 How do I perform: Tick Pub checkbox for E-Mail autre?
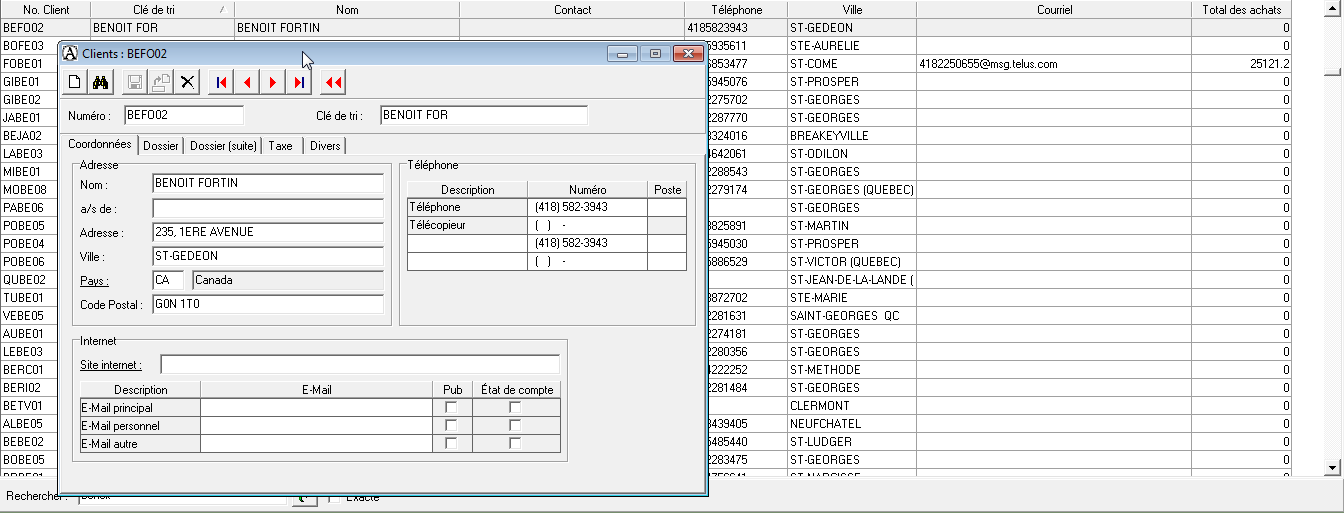click(x=451, y=443)
